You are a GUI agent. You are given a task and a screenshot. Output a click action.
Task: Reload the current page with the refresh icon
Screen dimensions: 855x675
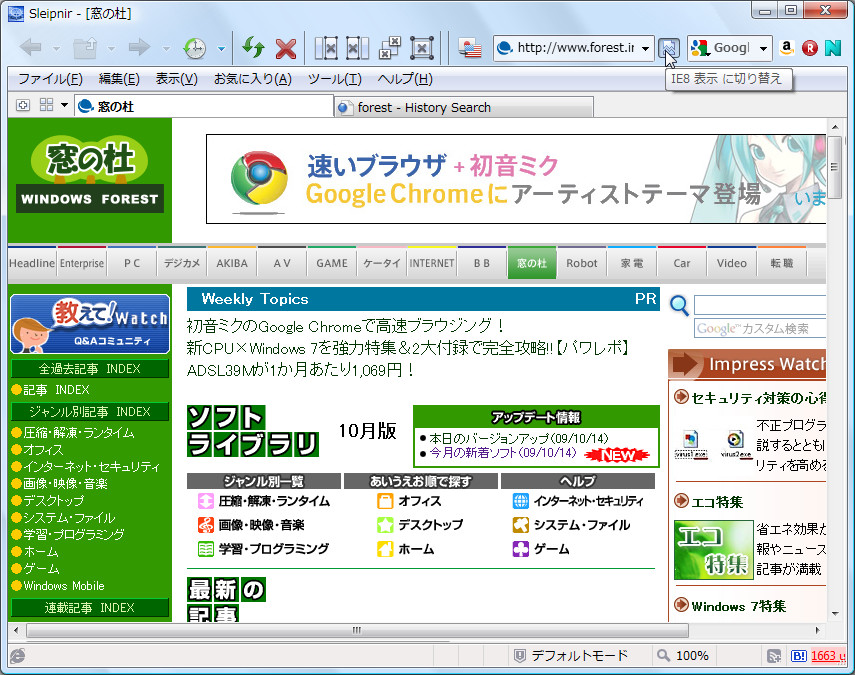pos(252,47)
